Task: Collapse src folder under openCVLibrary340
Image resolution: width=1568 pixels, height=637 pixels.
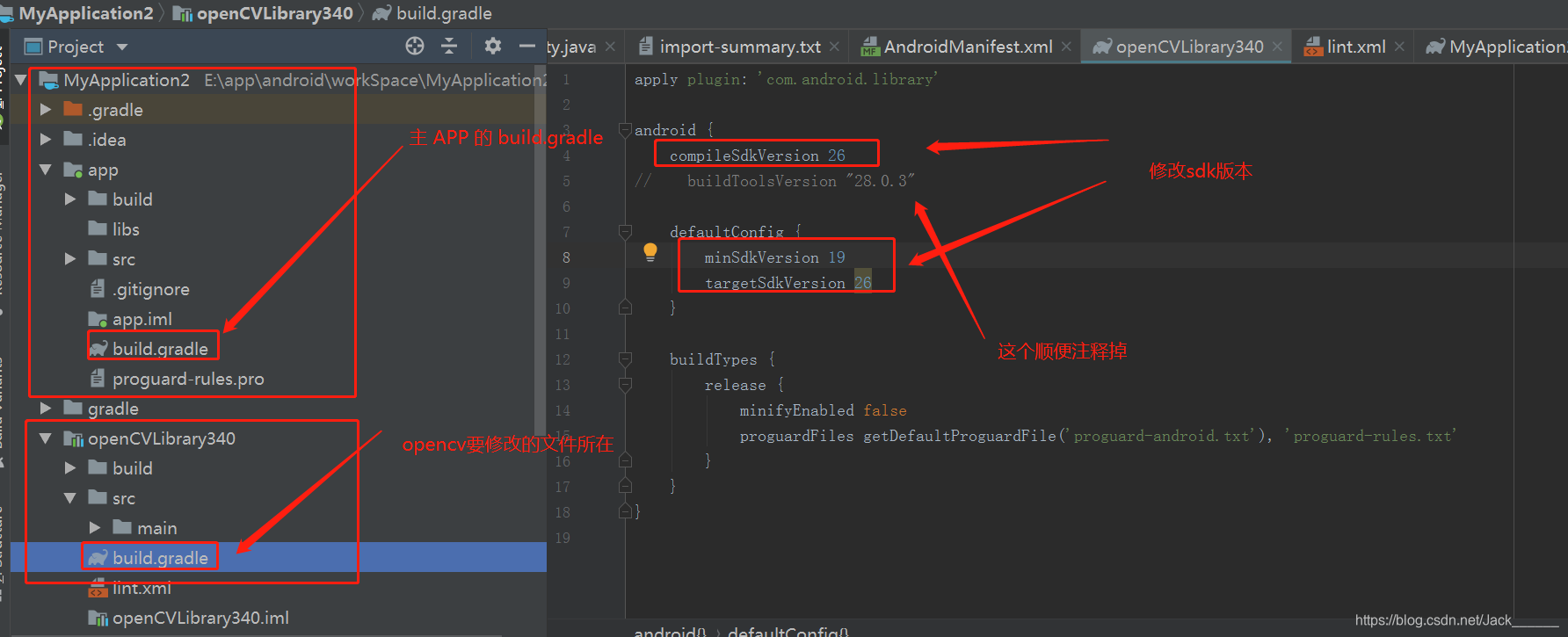Action: click(x=70, y=498)
